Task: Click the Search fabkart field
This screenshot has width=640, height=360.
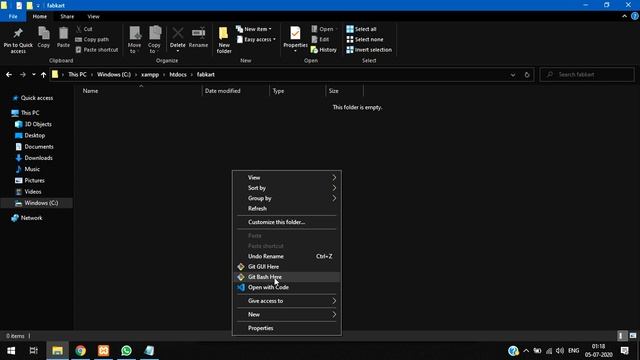Action: (587, 75)
